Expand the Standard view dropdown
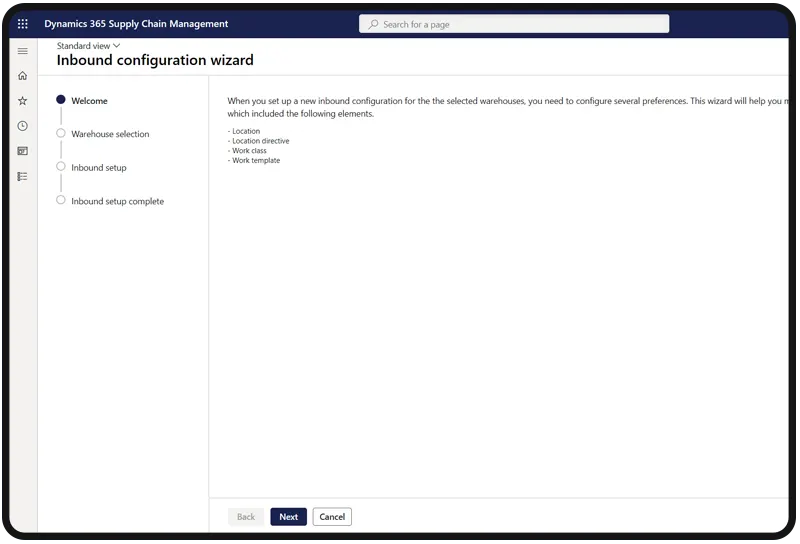This screenshot has width=800, height=544. [88, 46]
